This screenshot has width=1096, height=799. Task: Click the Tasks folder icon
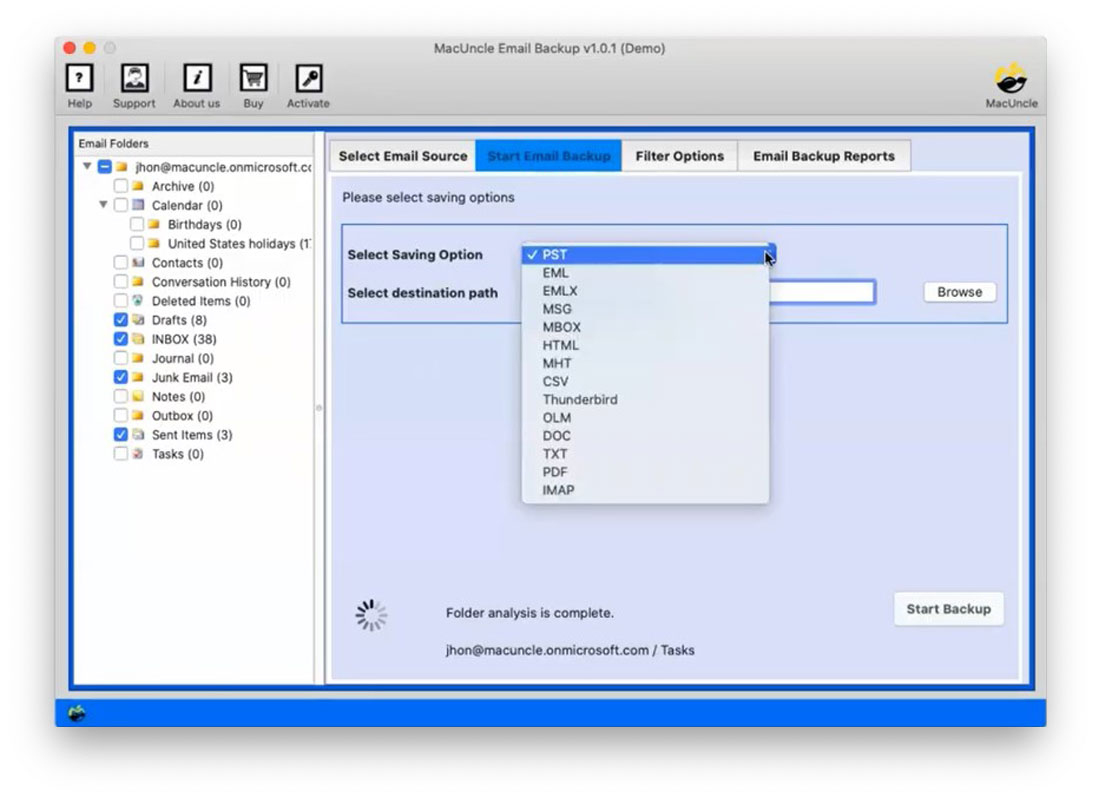tap(138, 454)
